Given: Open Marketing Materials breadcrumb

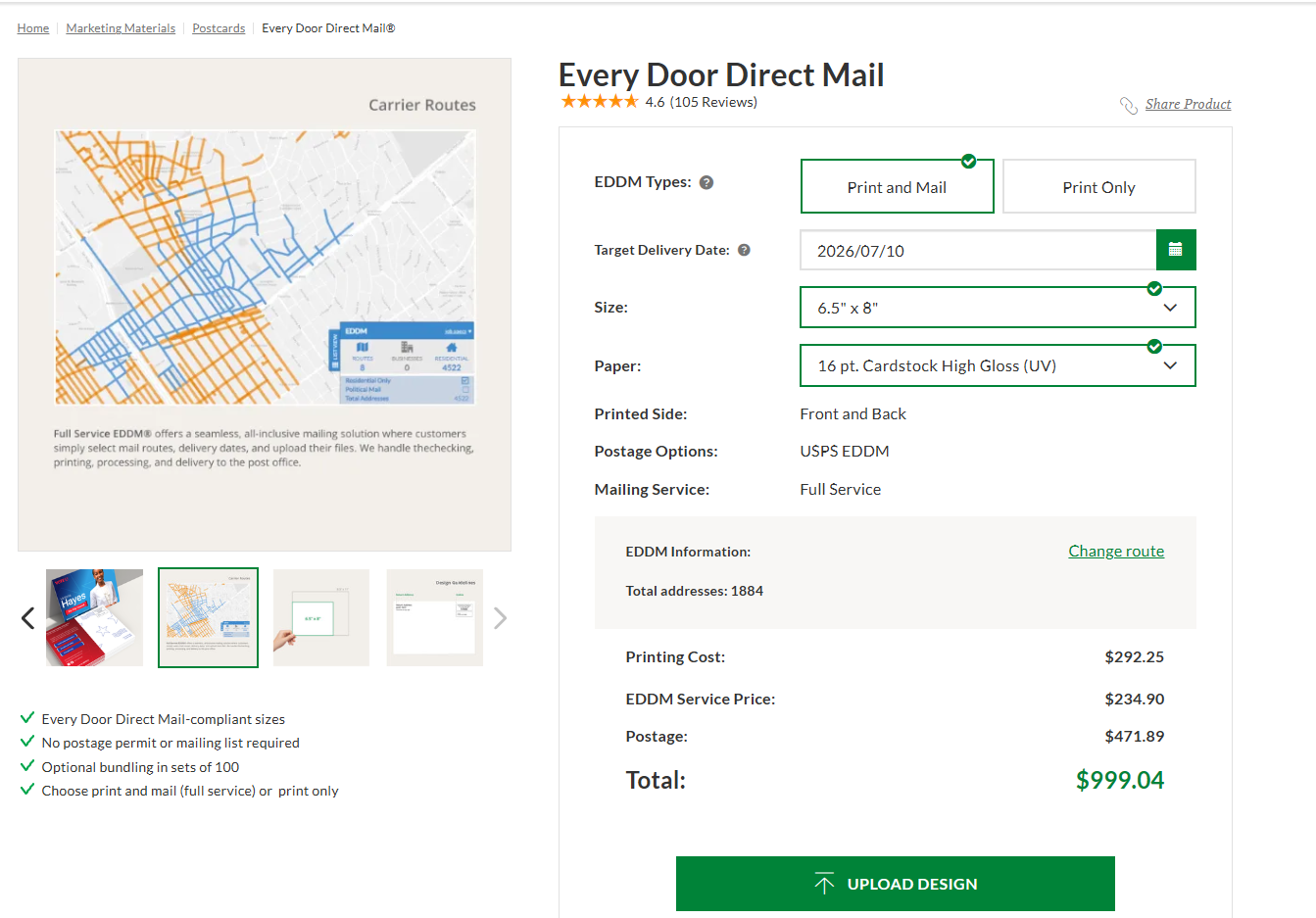Looking at the screenshot, I should click(121, 28).
